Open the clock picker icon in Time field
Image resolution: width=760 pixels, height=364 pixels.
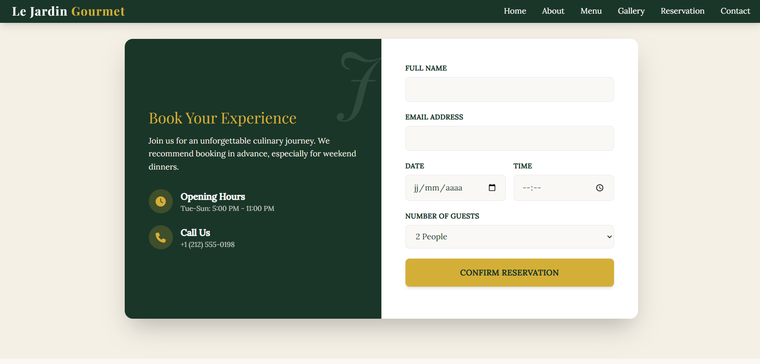tap(600, 188)
